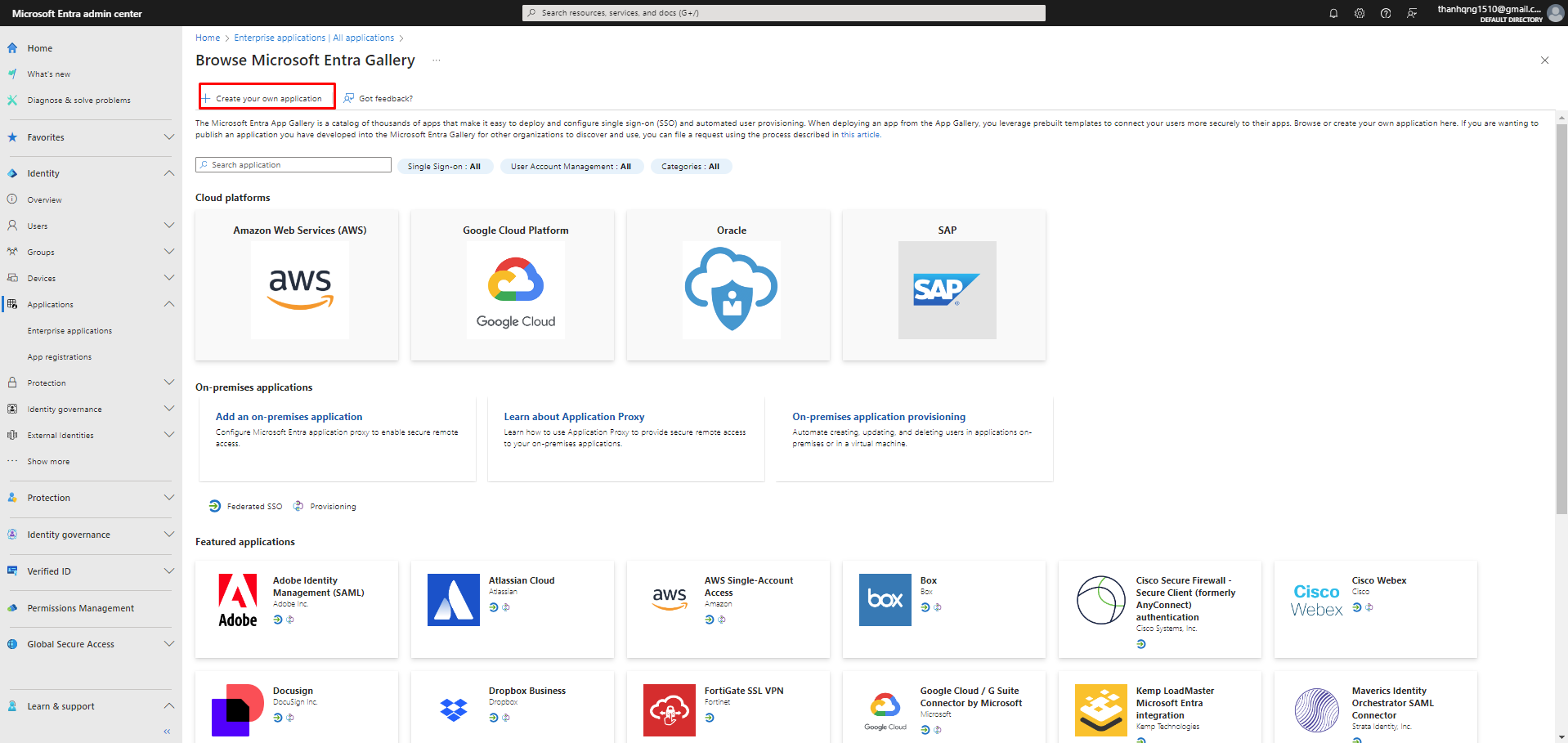The height and width of the screenshot is (743, 1568).
Task: Click the Permissions Management cloud icon
Action: pyautogui.click(x=12, y=608)
